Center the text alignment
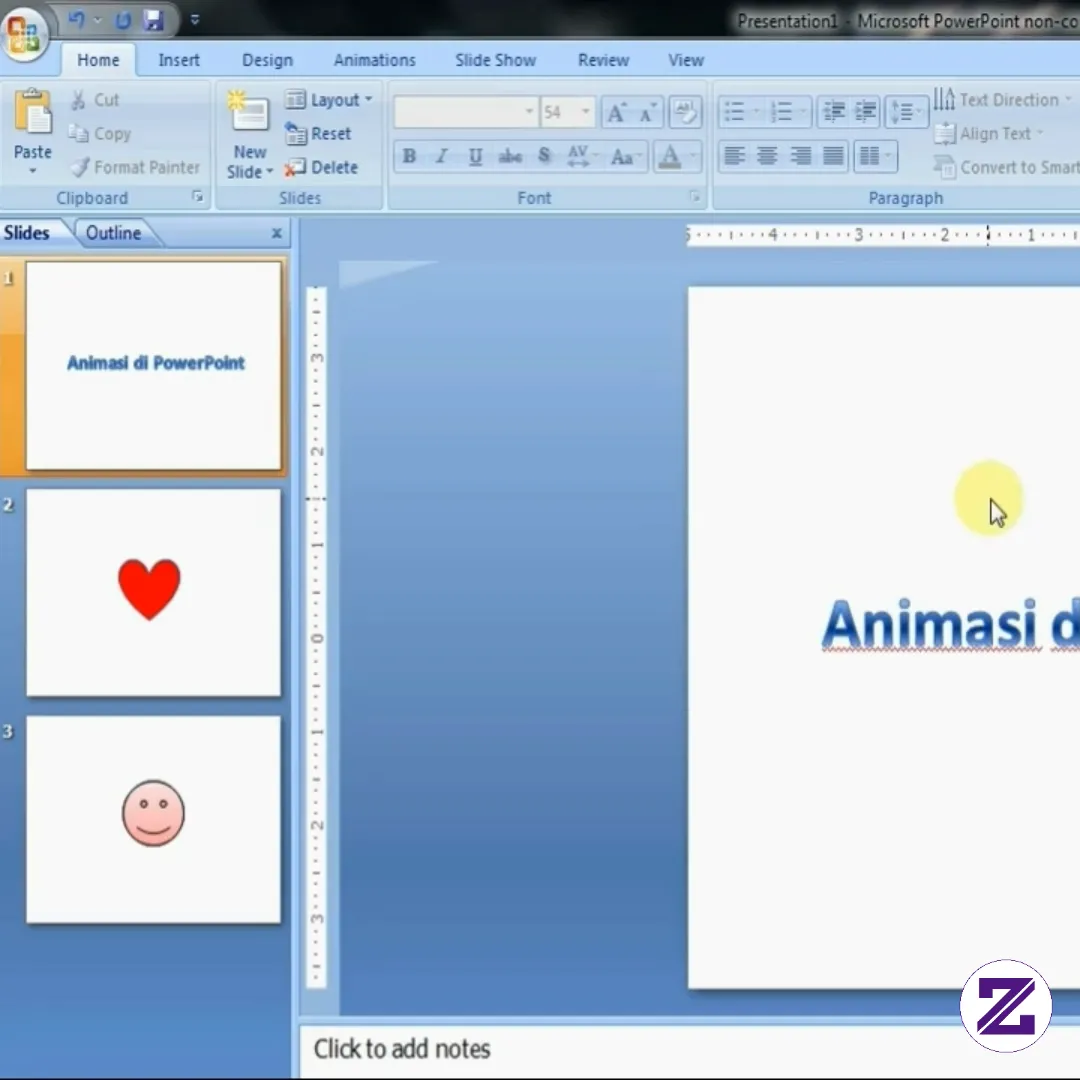Image resolution: width=1080 pixels, height=1080 pixels. [767, 156]
